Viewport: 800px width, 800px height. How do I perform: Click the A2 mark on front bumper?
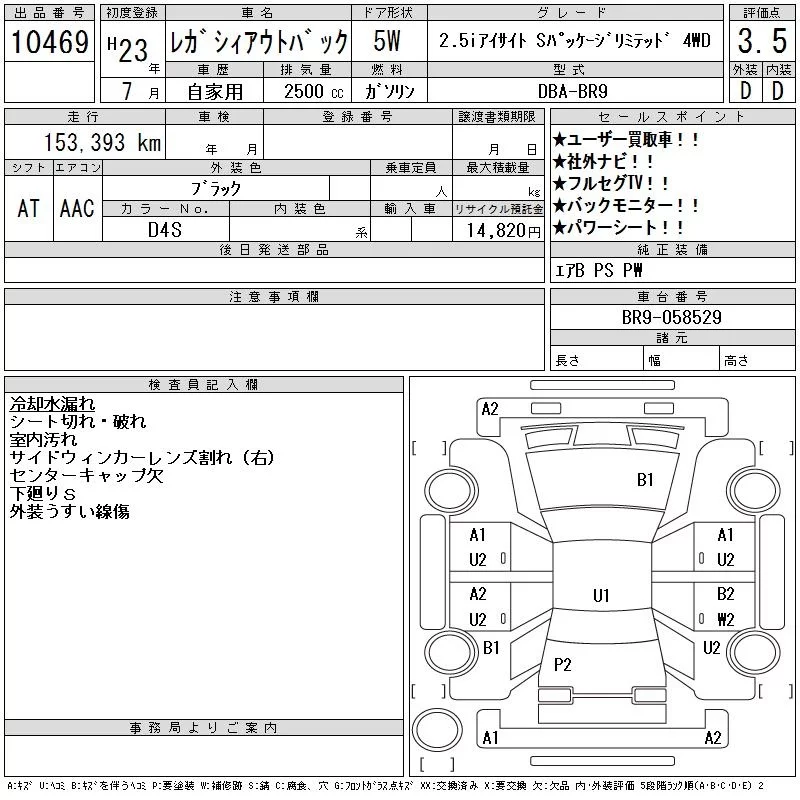tap(490, 409)
